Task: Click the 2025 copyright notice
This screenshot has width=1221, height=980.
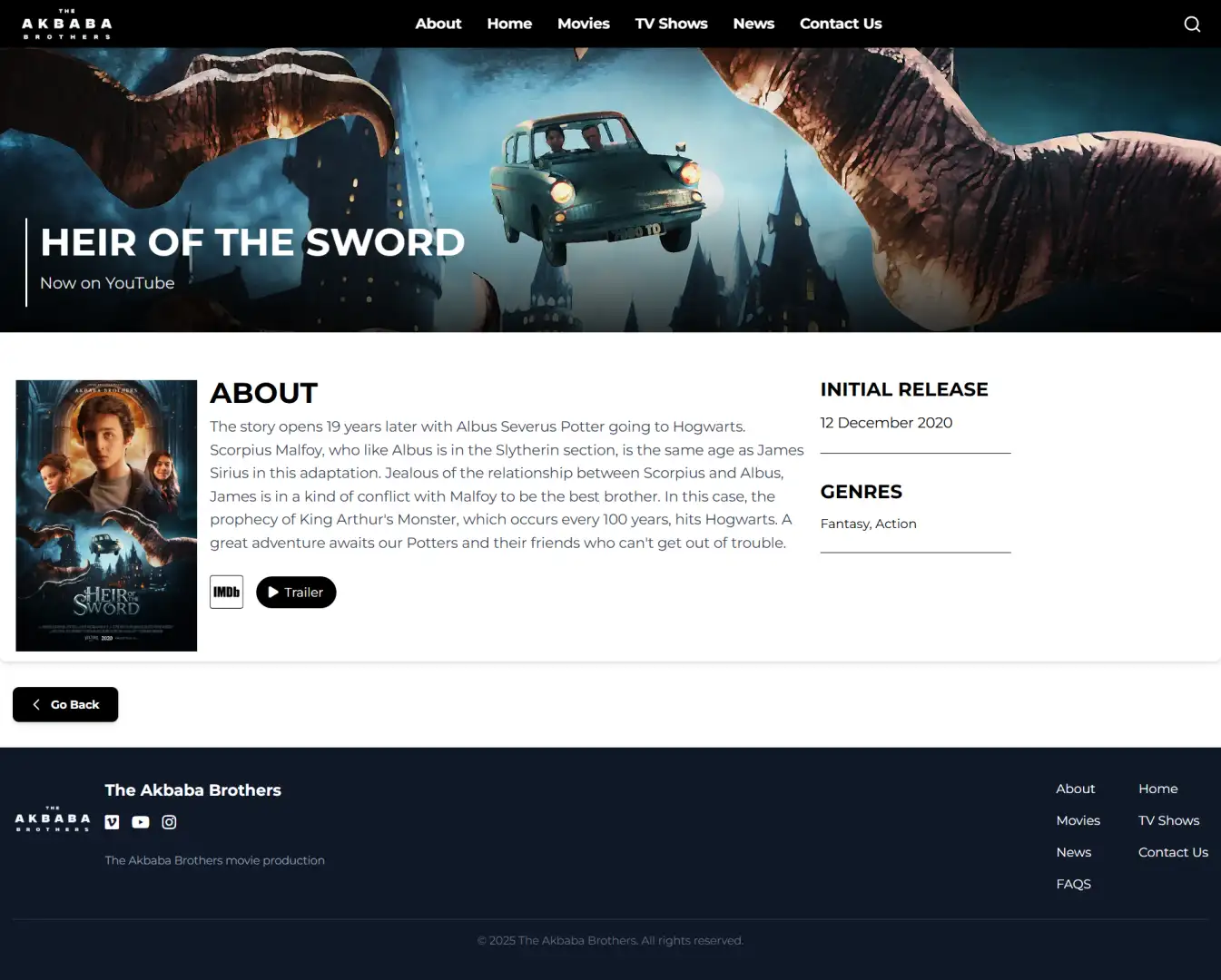Action: click(x=610, y=941)
